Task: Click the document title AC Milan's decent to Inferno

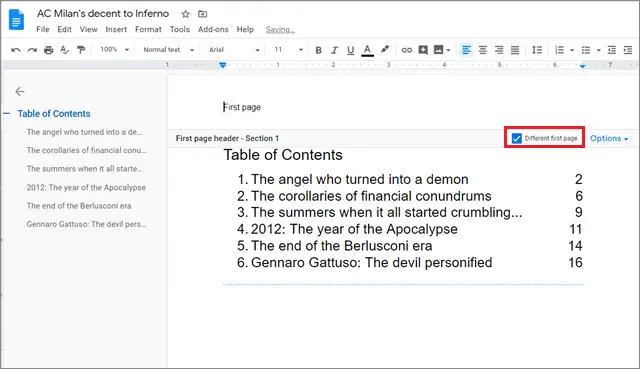Action: [x=103, y=13]
